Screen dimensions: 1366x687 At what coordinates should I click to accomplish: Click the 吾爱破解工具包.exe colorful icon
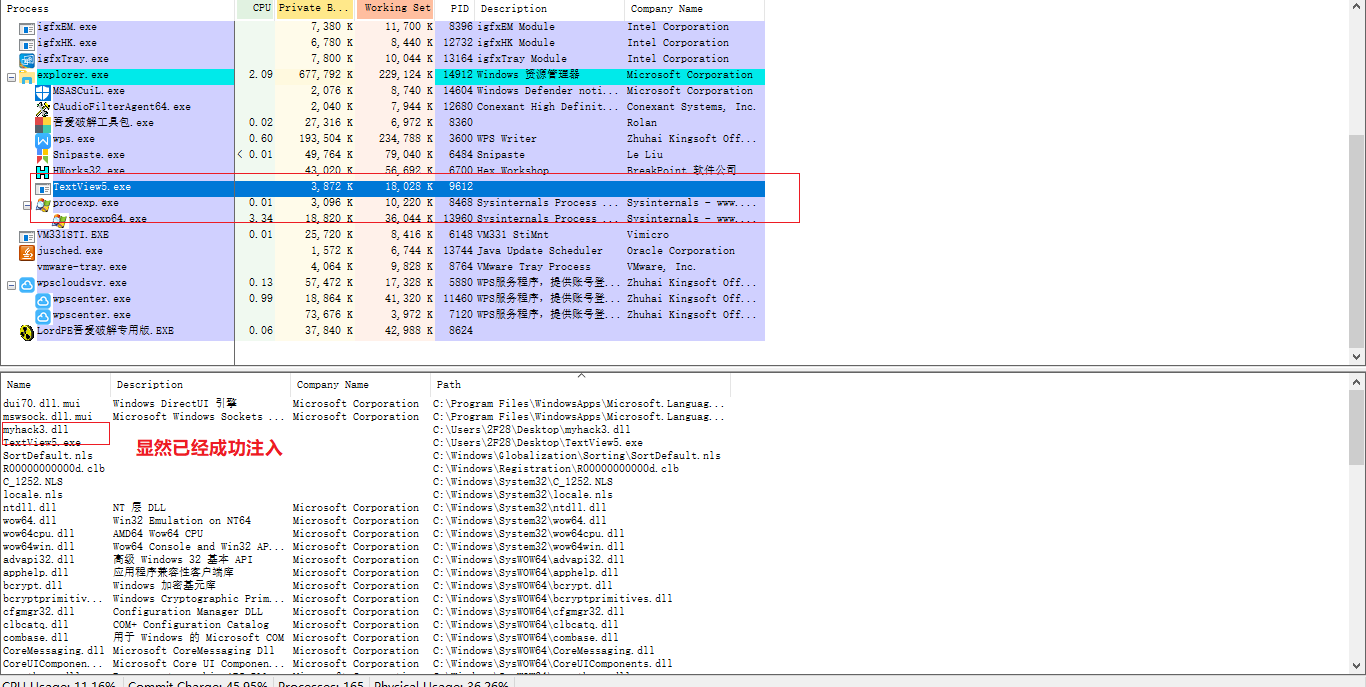click(43, 123)
